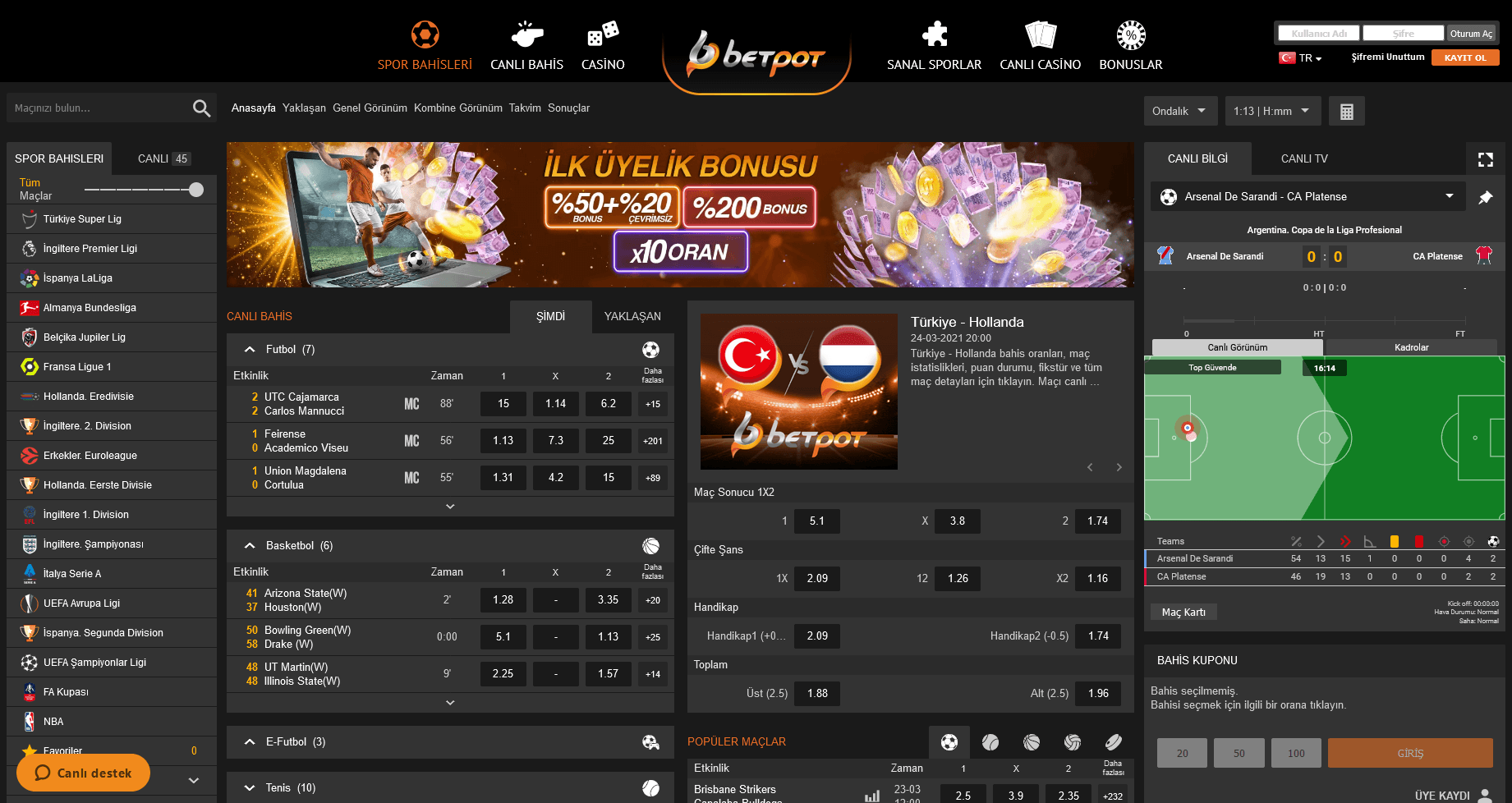Open Sanal Sporlar puzzle icon
Viewport: 1512px width, 803px height.
935,34
